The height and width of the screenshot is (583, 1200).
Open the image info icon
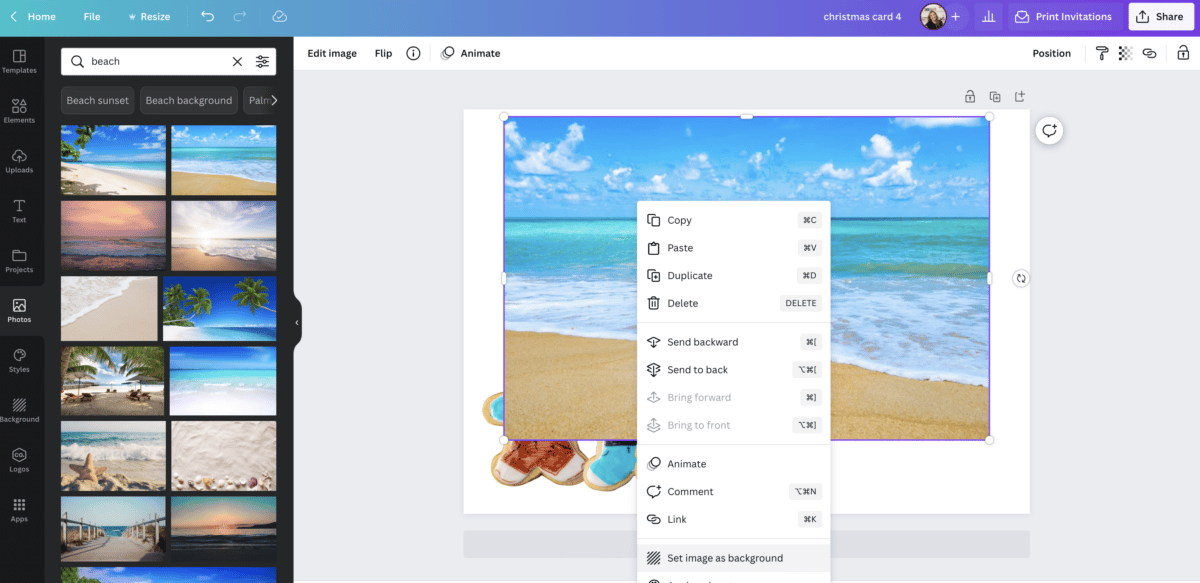[413, 54]
